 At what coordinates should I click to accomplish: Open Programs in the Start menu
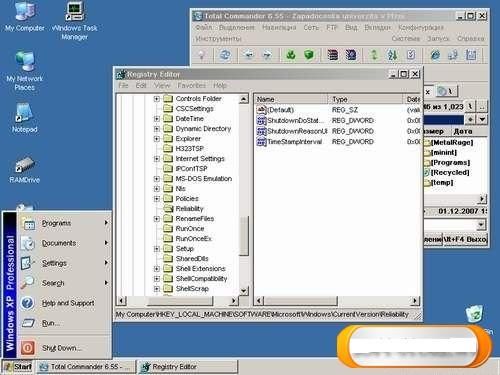[x=64, y=223]
